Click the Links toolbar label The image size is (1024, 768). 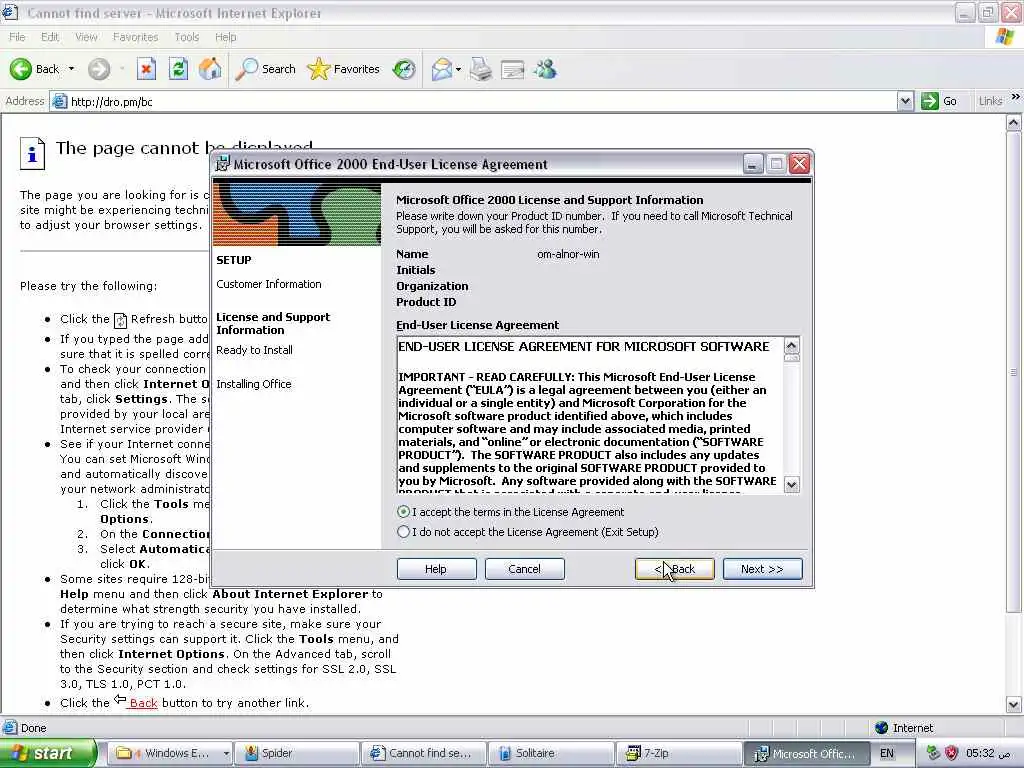pos(990,101)
